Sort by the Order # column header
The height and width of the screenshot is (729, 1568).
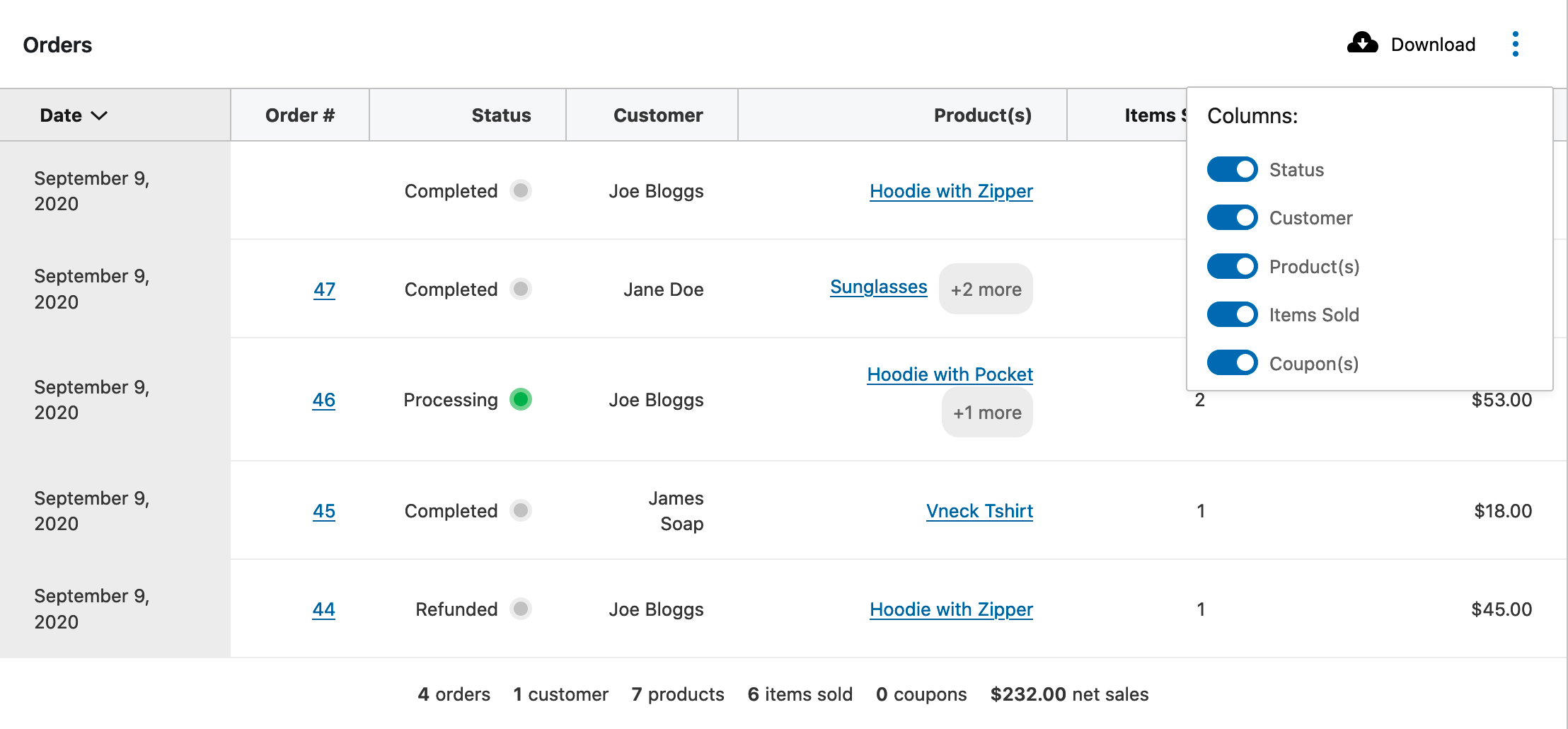coord(300,115)
